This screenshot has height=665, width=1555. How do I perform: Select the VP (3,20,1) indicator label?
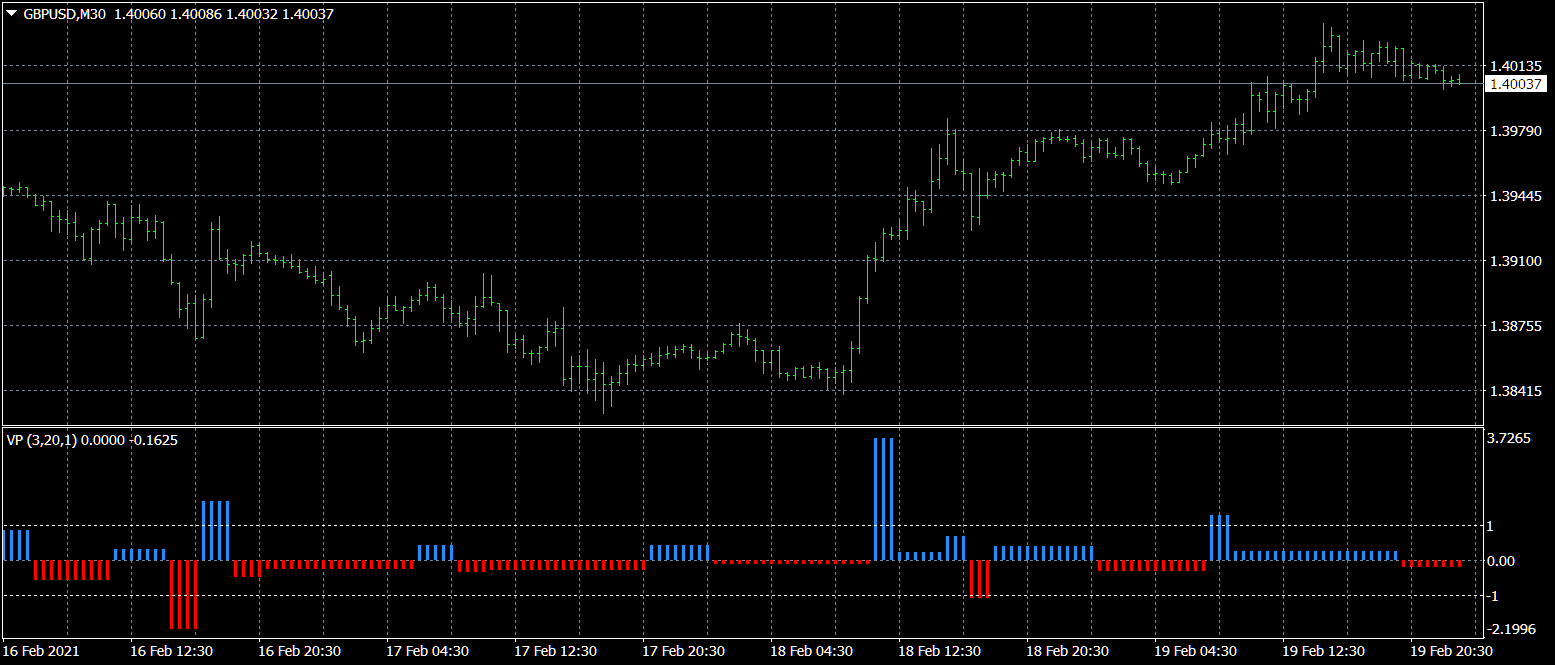pyautogui.click(x=41, y=440)
